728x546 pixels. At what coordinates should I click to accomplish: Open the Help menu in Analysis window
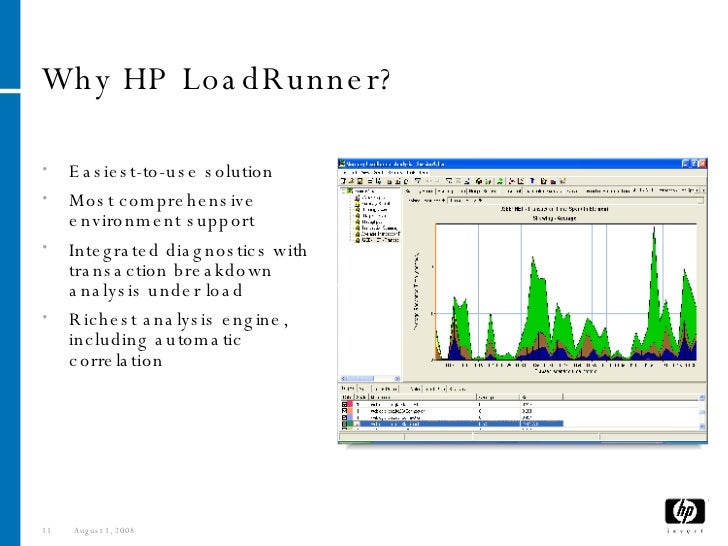tap(424, 173)
